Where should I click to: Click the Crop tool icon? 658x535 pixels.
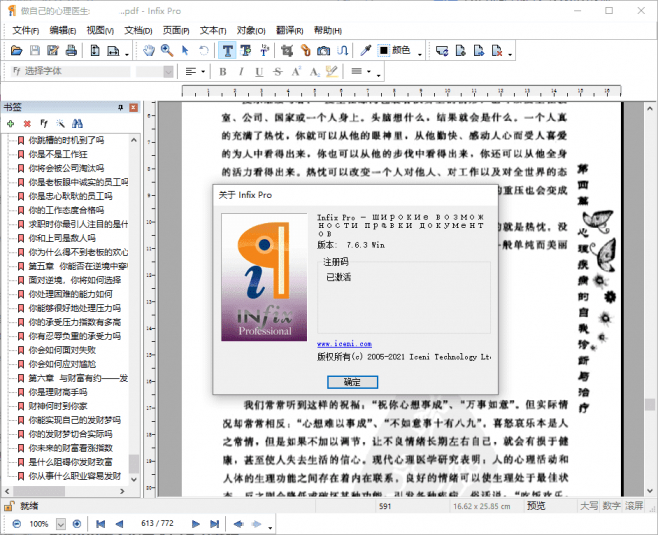coord(287,50)
